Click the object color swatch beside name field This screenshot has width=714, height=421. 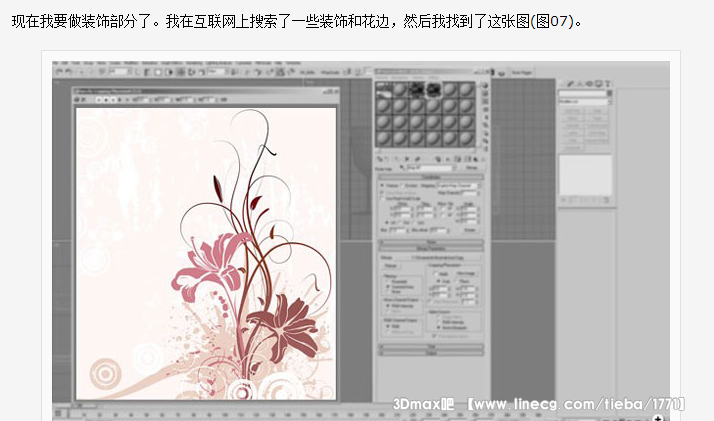click(609, 93)
